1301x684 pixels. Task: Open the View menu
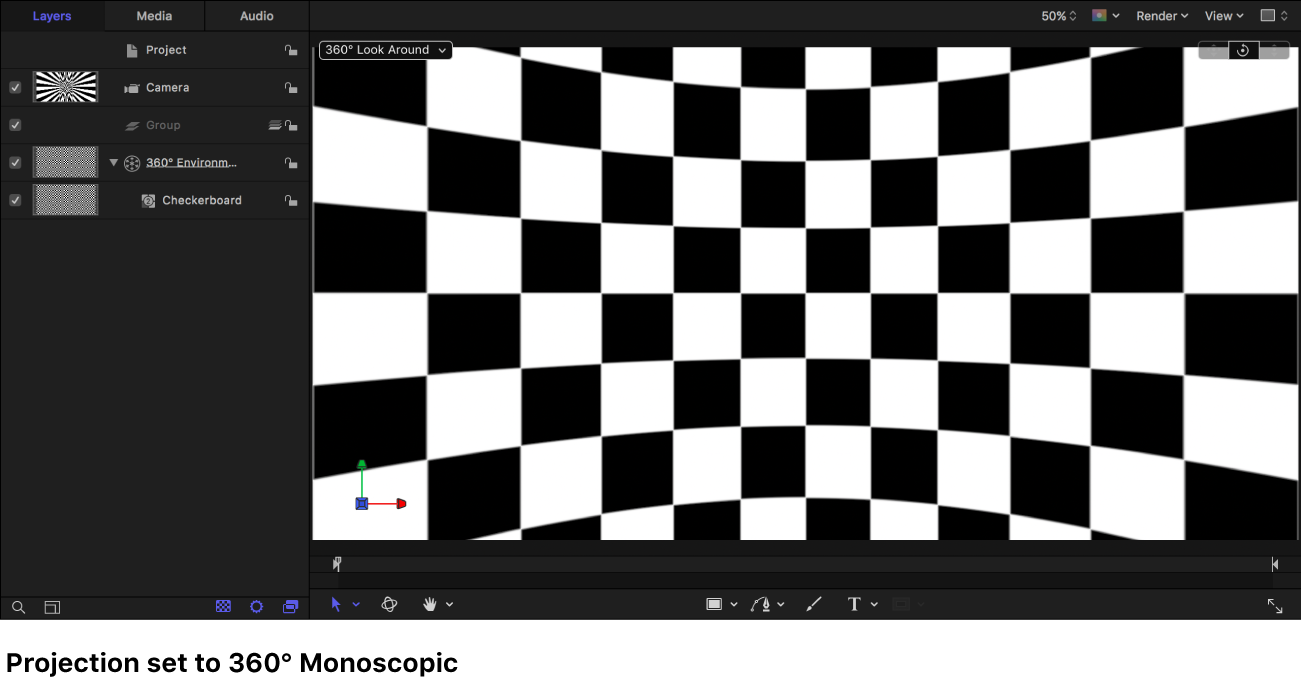(x=1223, y=15)
